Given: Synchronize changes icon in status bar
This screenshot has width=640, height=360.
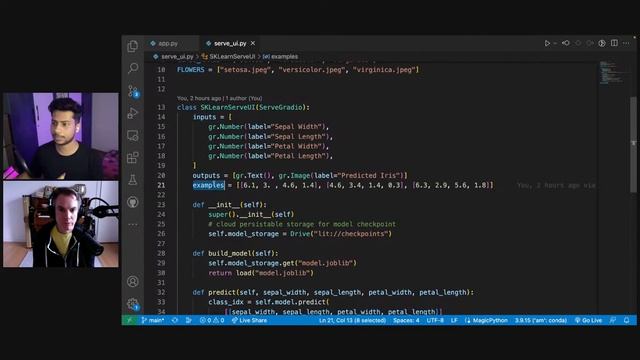Looking at the screenshot, I should (175, 320).
